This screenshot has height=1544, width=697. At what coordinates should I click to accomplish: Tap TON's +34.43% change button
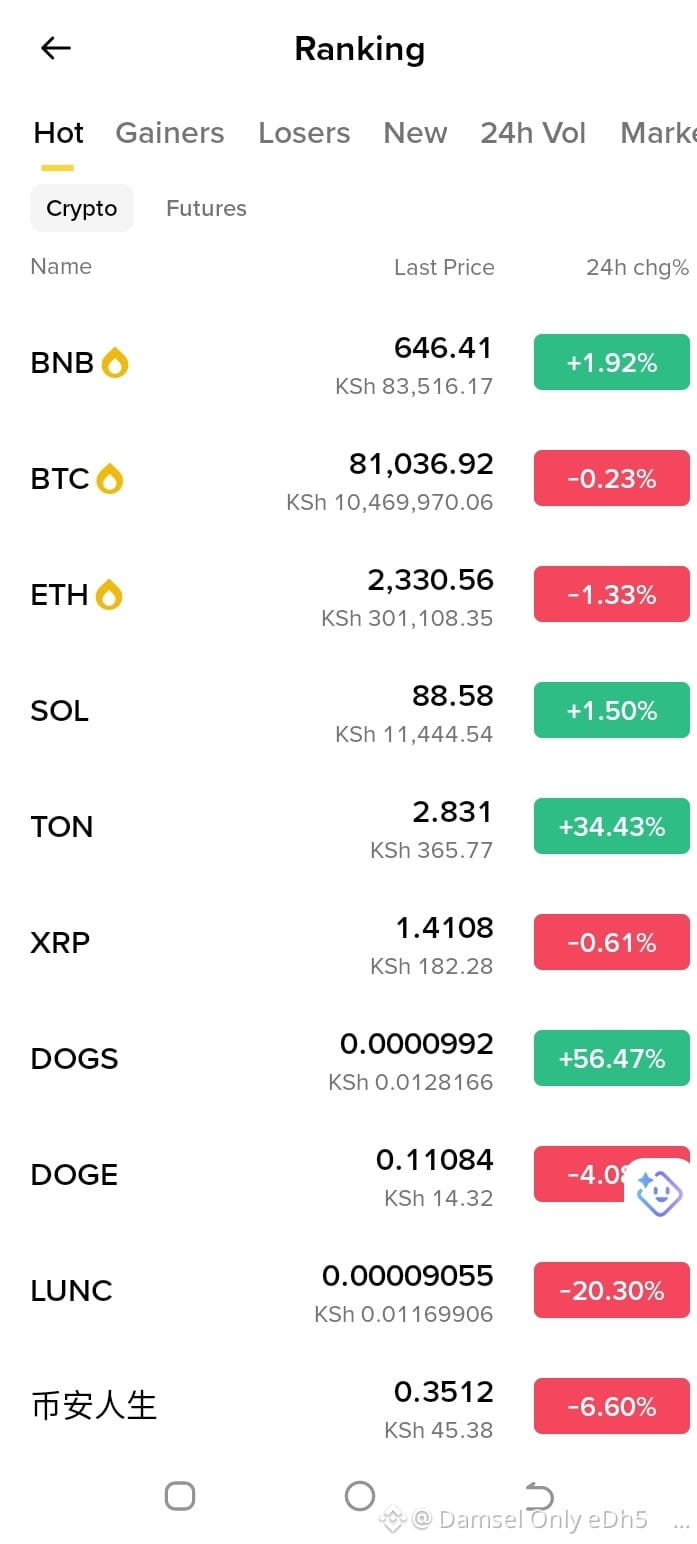pyautogui.click(x=612, y=826)
